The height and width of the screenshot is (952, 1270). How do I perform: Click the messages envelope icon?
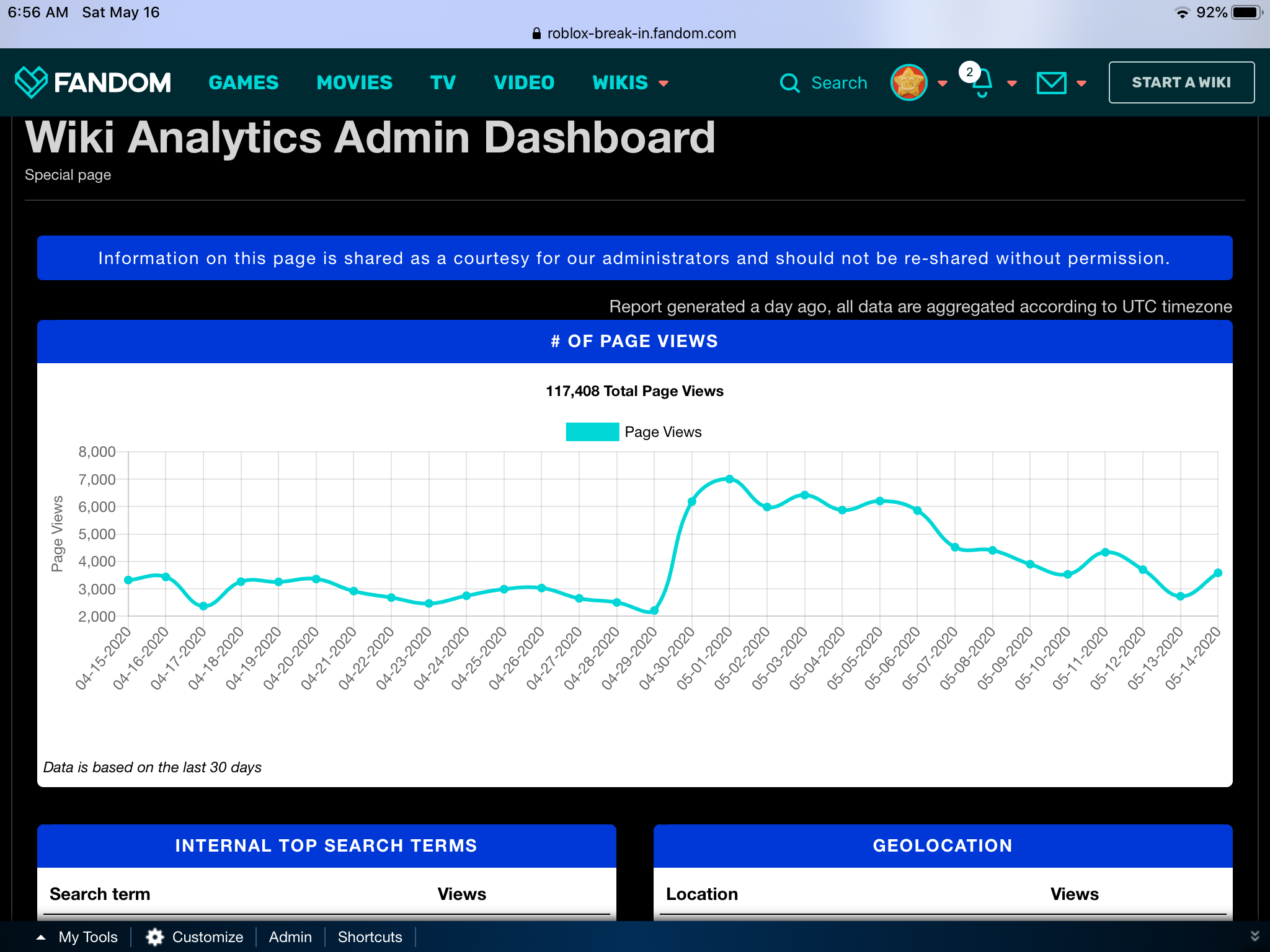click(1051, 82)
